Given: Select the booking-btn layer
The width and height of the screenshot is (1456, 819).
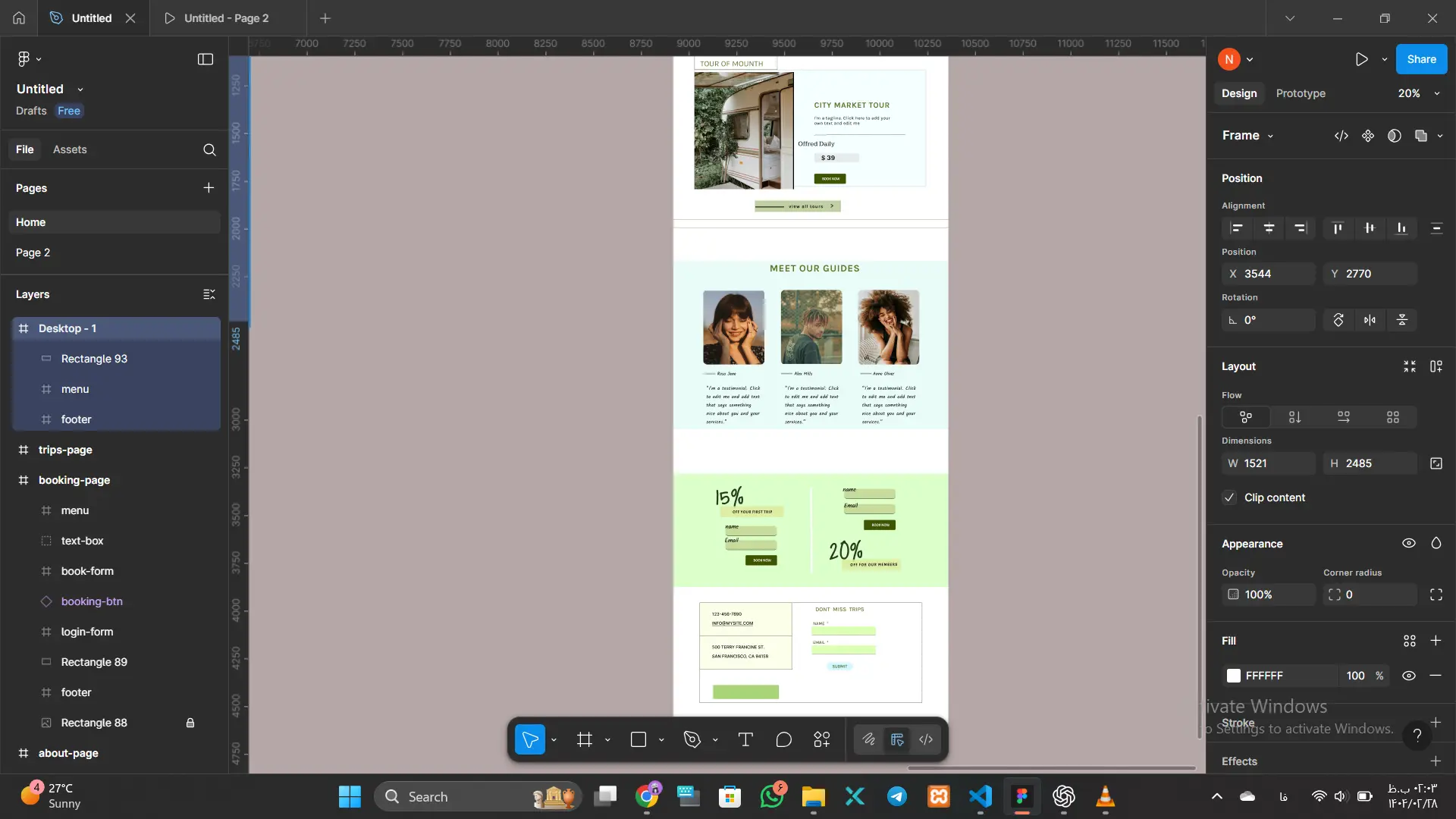Looking at the screenshot, I should coord(92,601).
